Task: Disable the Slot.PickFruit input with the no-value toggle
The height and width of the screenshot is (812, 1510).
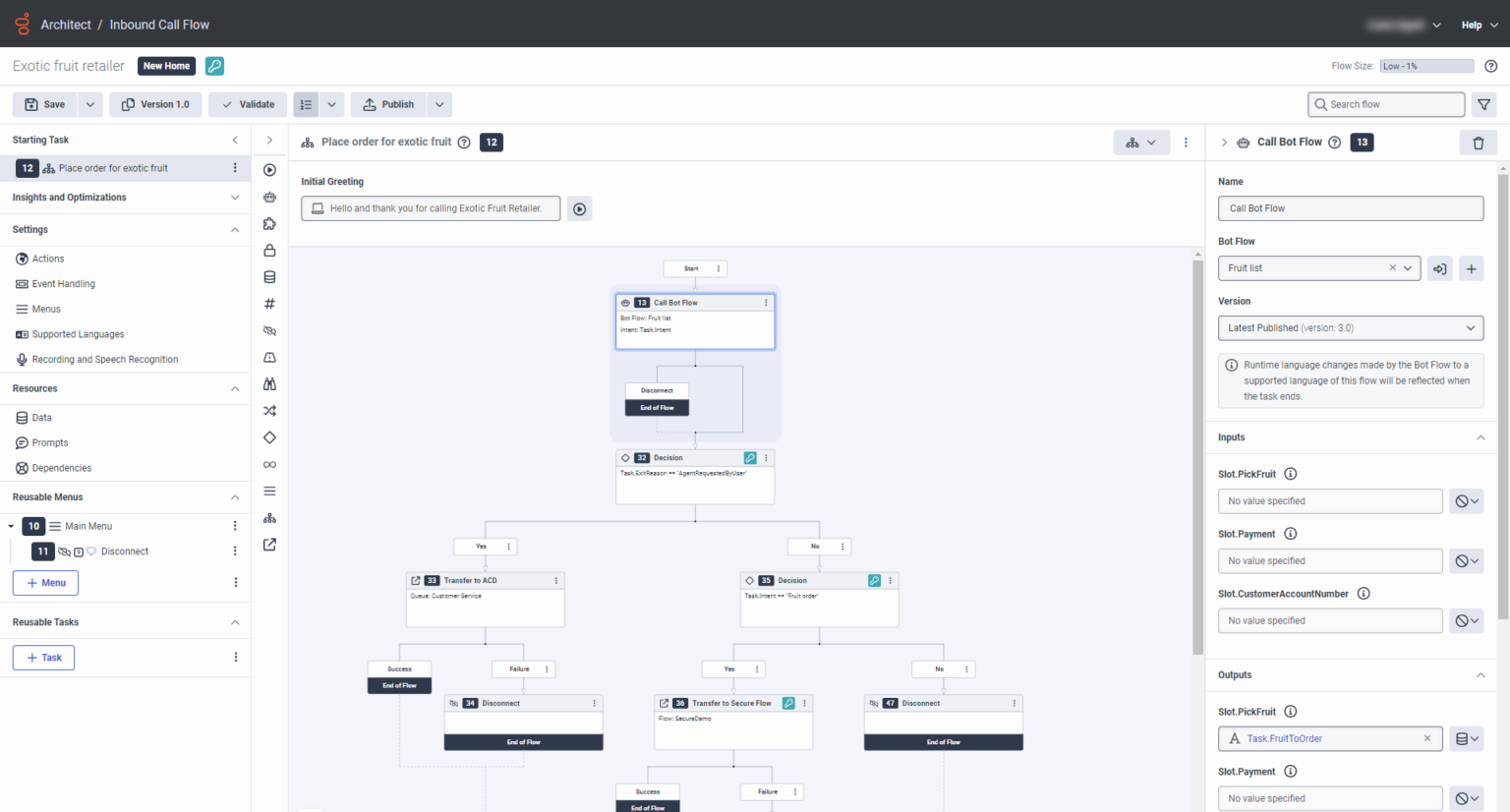Action: pos(1466,500)
